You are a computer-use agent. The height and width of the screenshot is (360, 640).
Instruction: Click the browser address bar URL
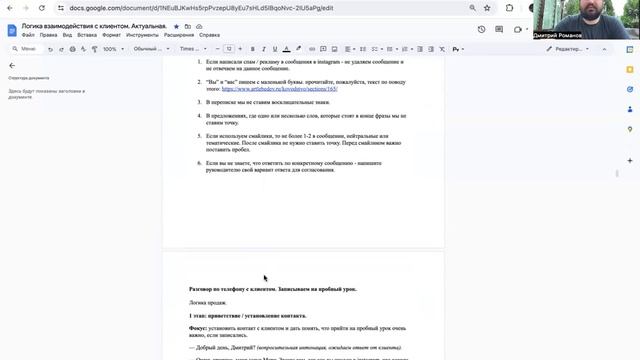(x=201, y=8)
